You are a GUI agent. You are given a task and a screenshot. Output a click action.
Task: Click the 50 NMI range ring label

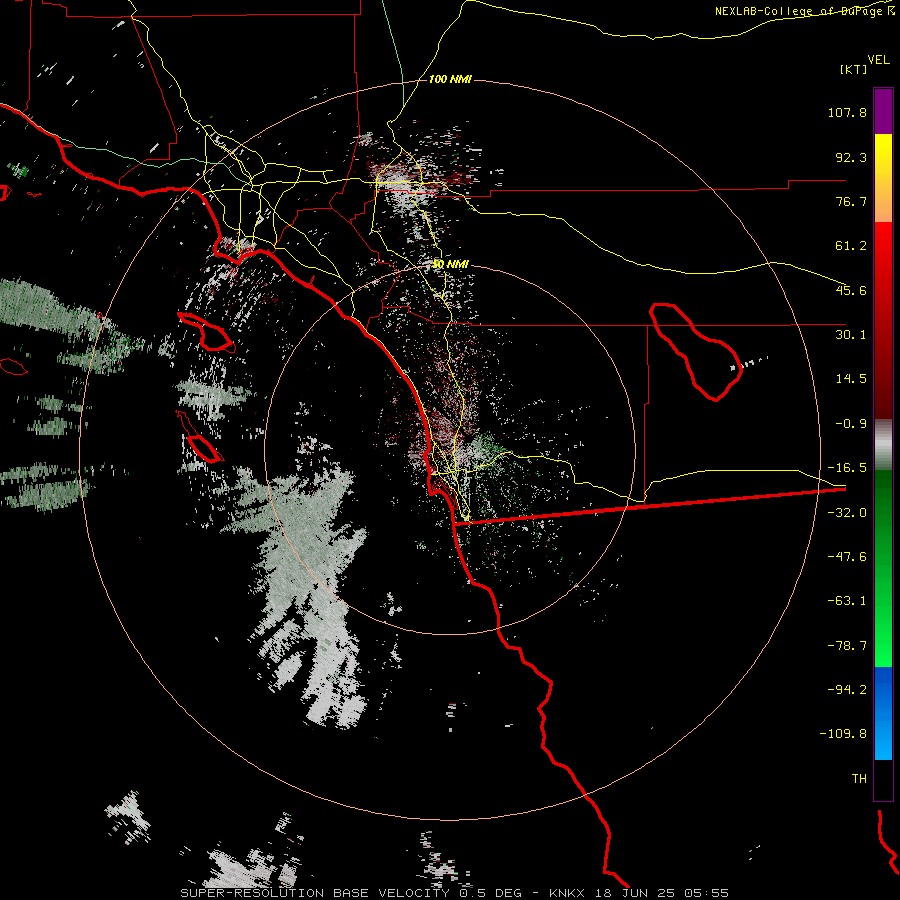[x=451, y=264]
